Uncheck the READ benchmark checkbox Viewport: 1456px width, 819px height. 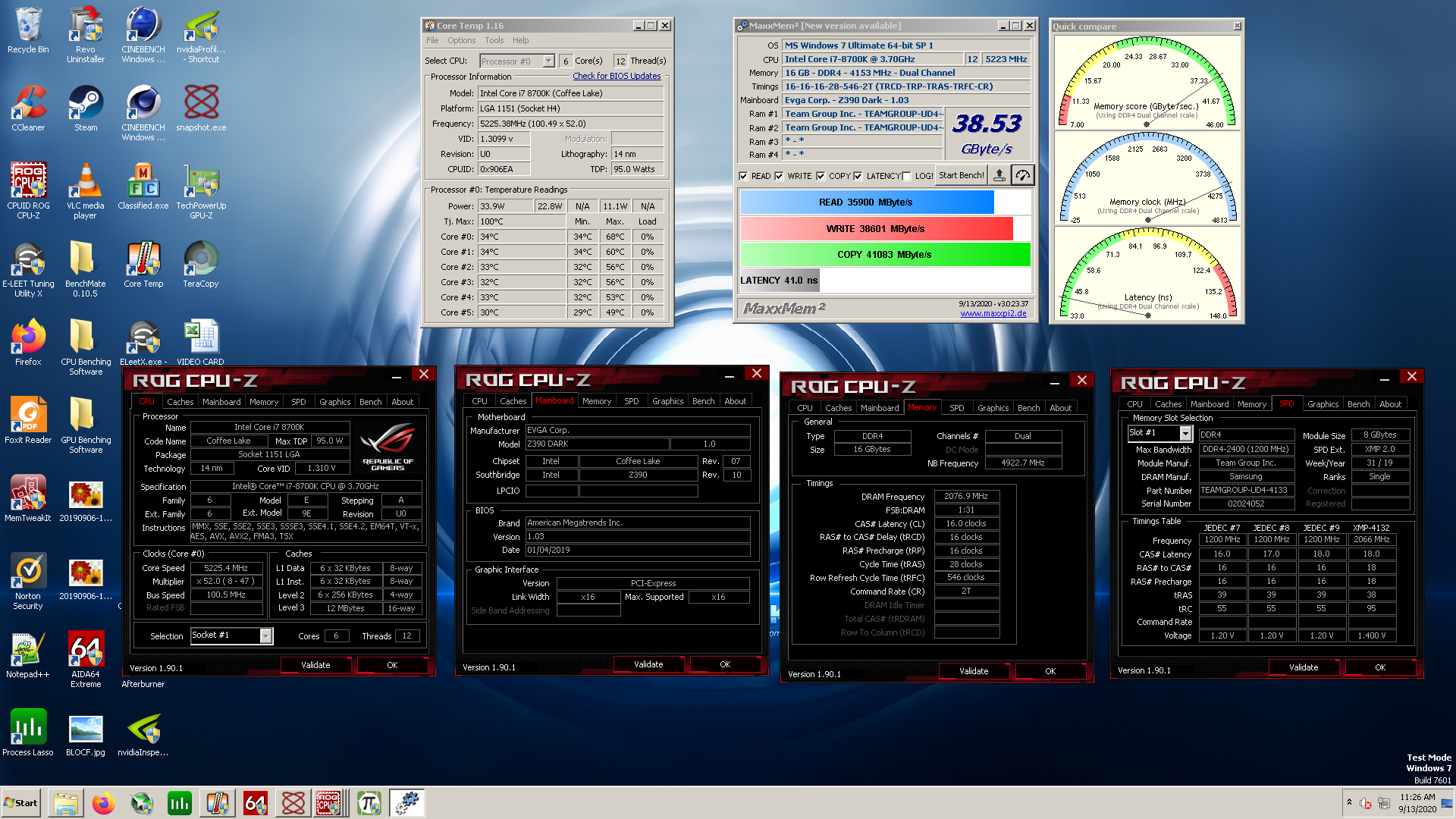tap(743, 176)
